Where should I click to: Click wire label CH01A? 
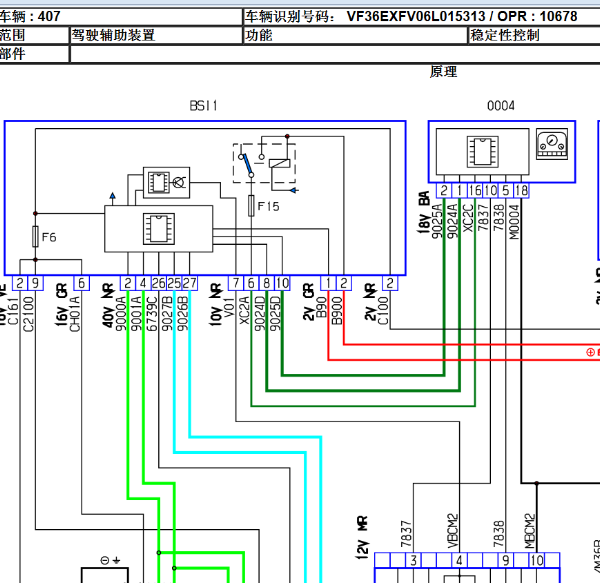point(75,314)
